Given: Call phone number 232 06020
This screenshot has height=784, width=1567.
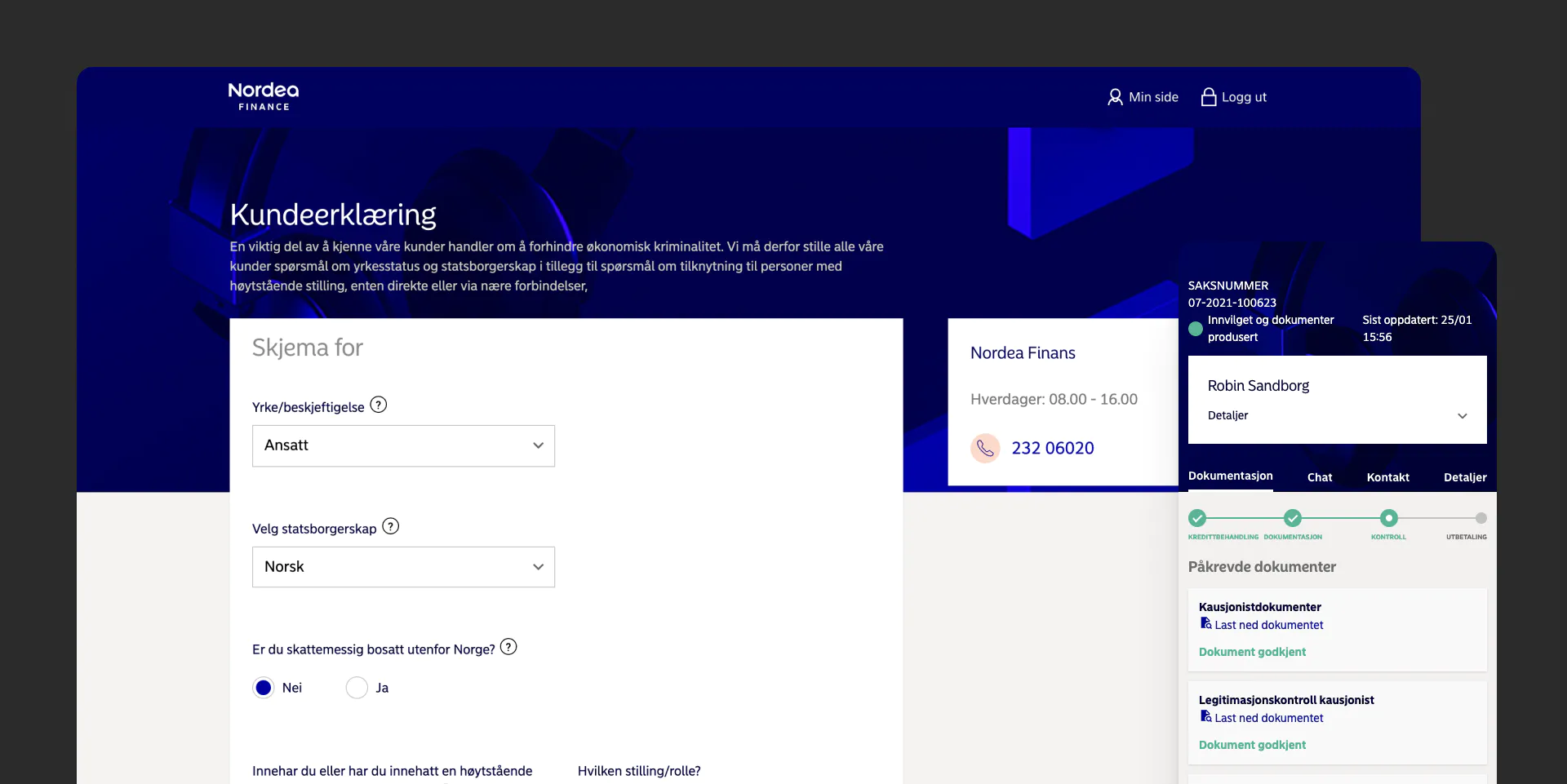Looking at the screenshot, I should coord(1052,448).
